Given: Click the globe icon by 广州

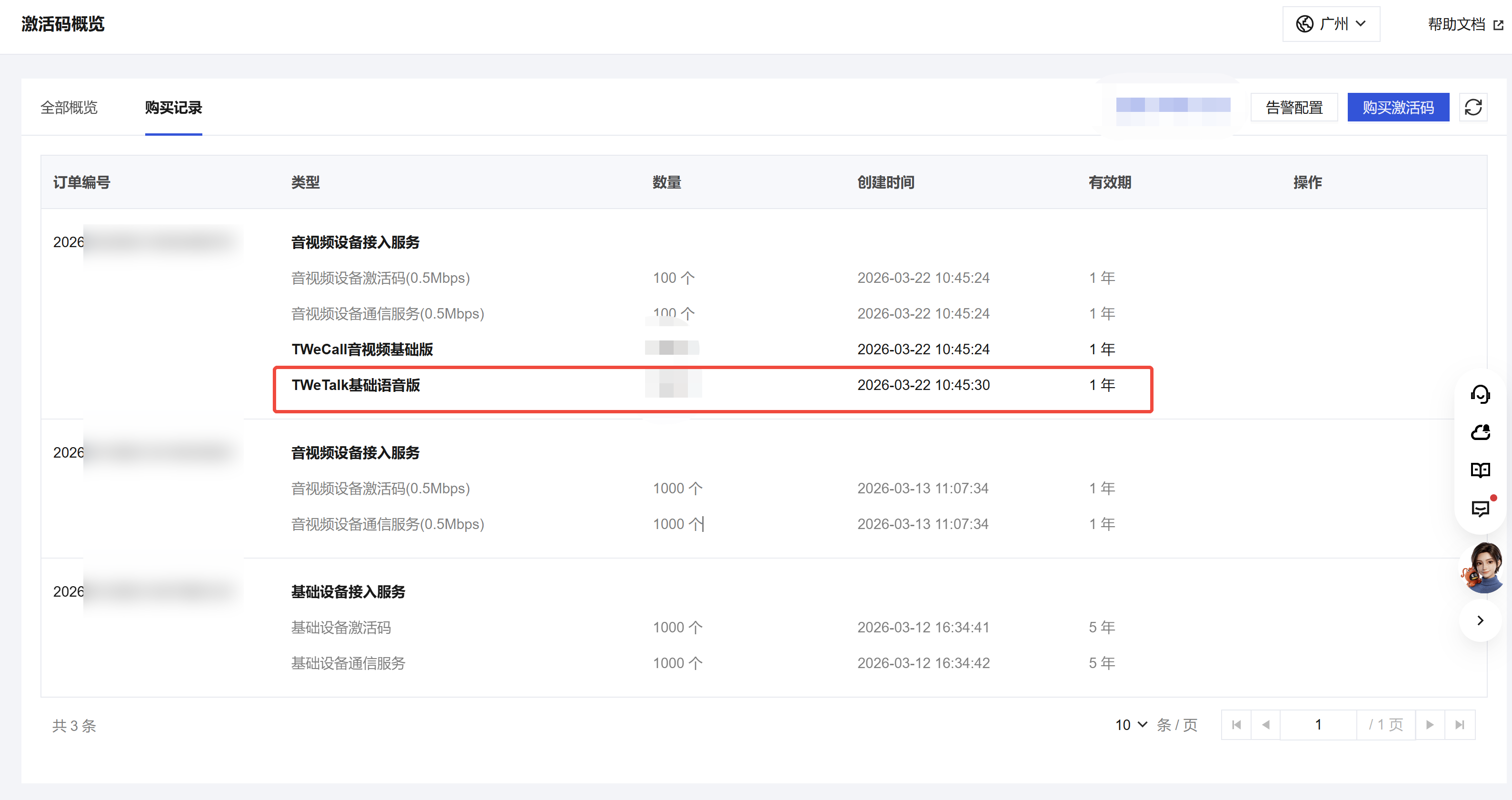Looking at the screenshot, I should coord(1304,24).
